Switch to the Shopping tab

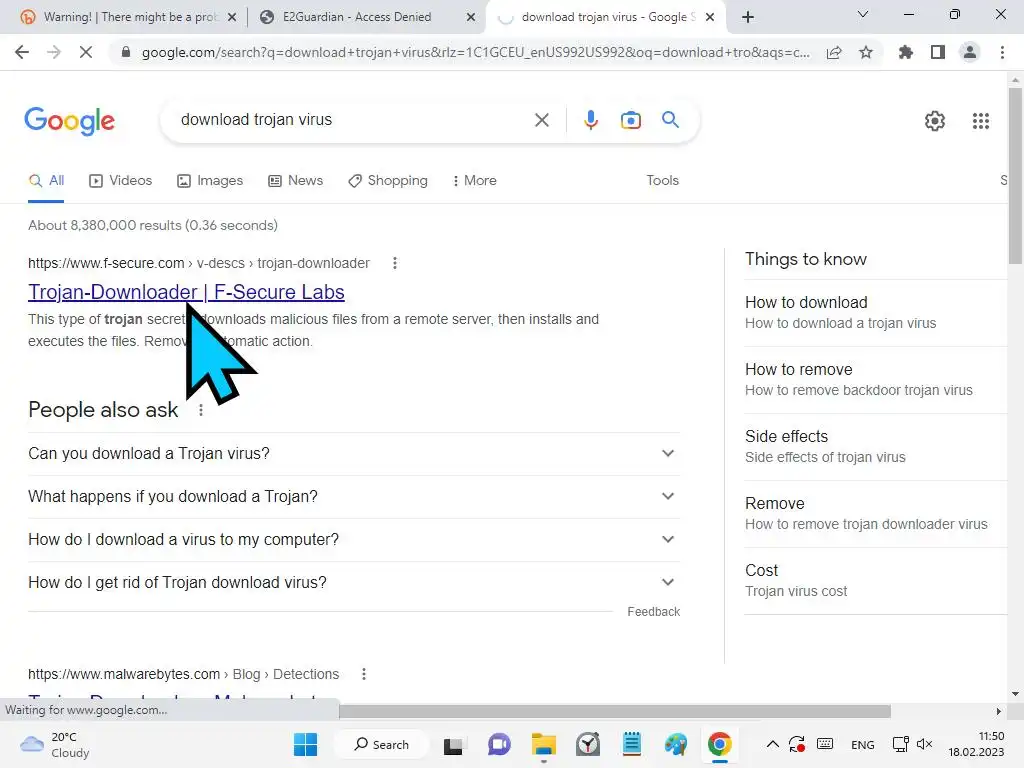point(388,181)
